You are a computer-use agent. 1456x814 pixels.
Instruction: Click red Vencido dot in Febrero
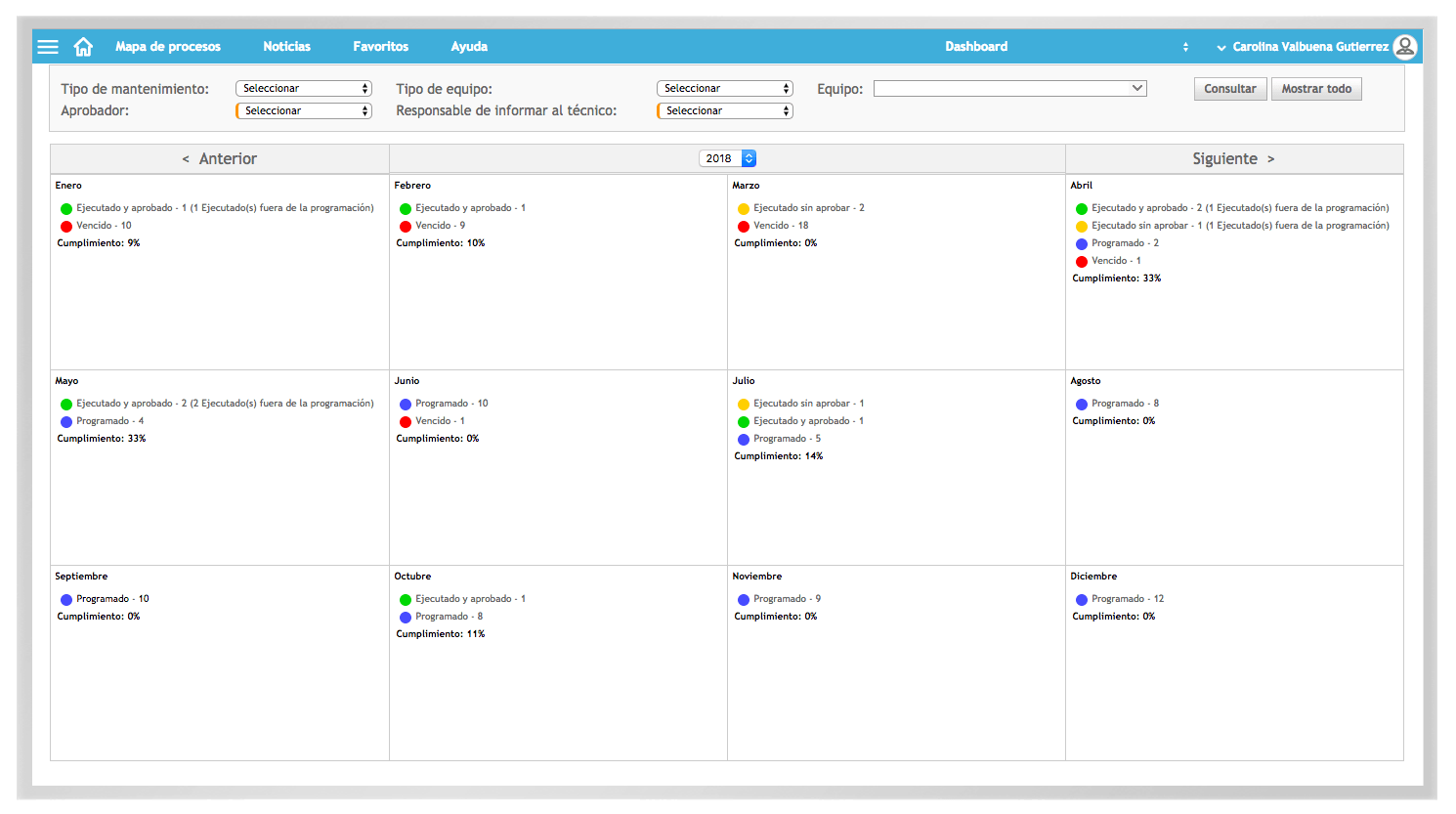point(406,227)
